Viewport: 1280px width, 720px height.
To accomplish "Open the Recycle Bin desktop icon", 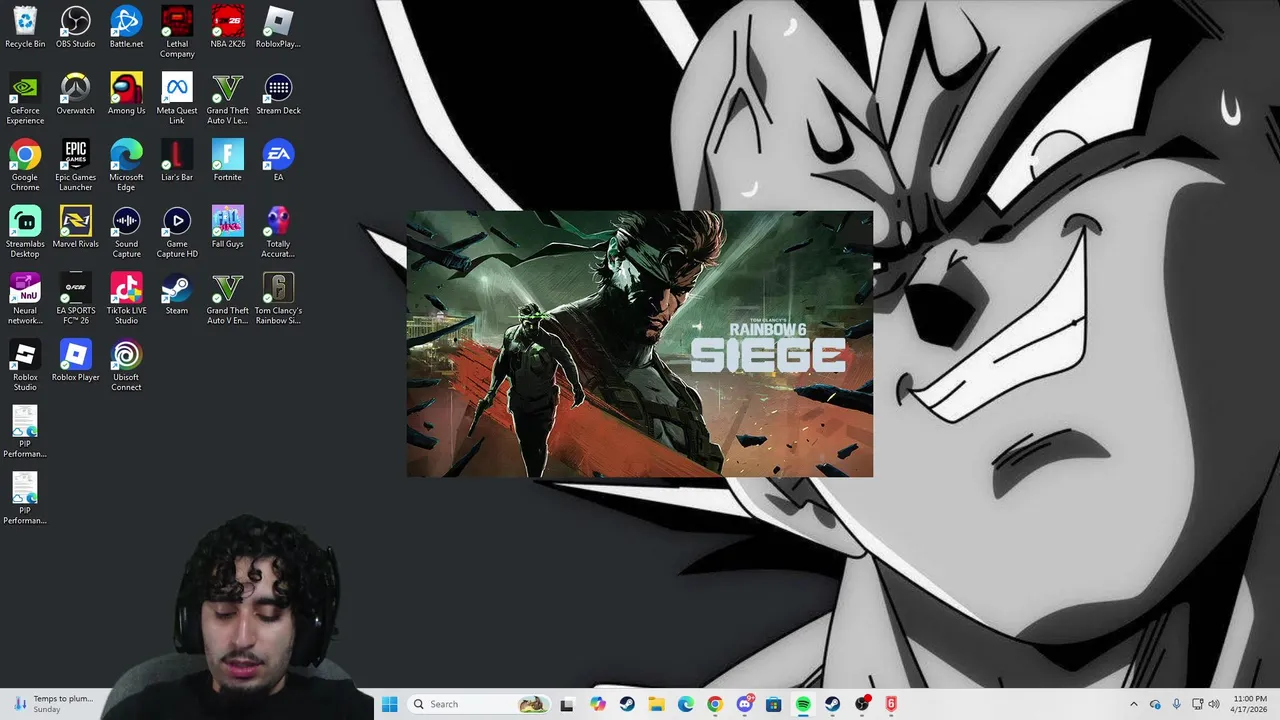I will click(x=25, y=27).
